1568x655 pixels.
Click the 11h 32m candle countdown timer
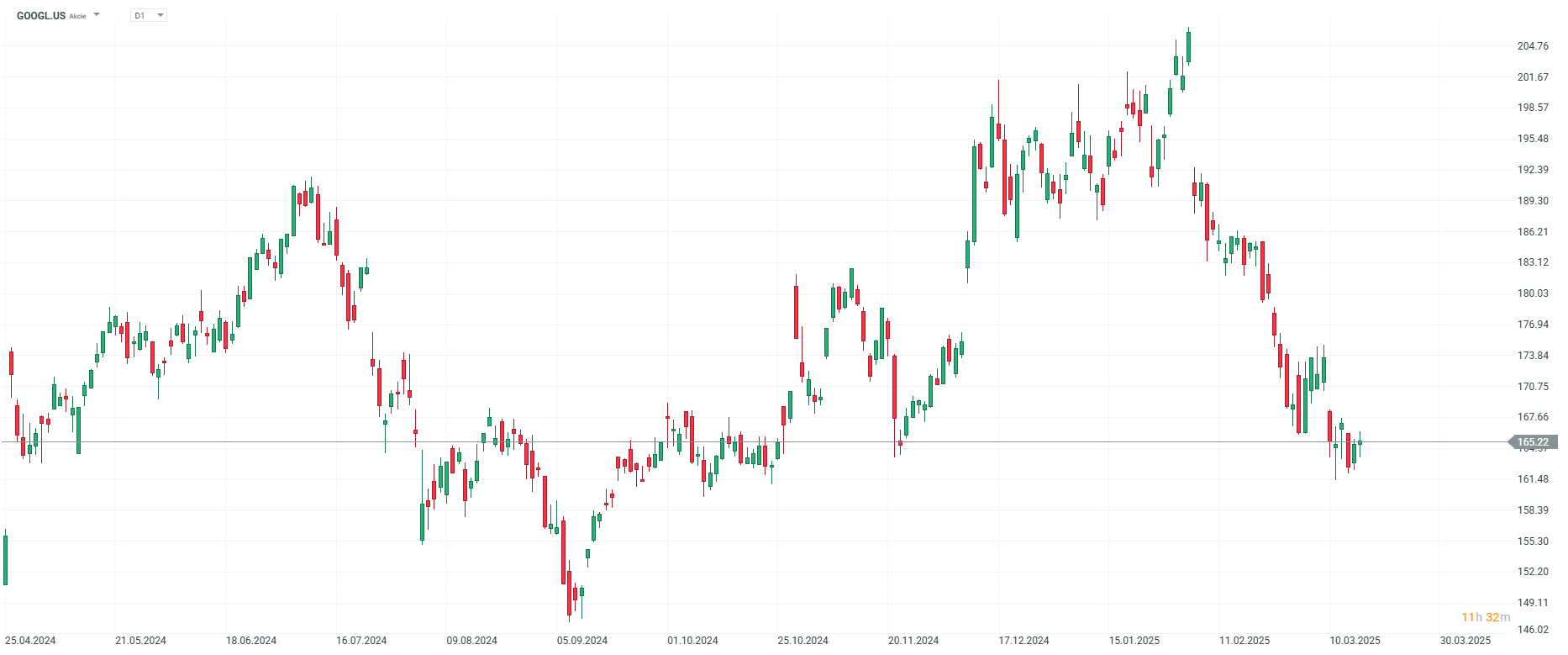[x=1486, y=617]
